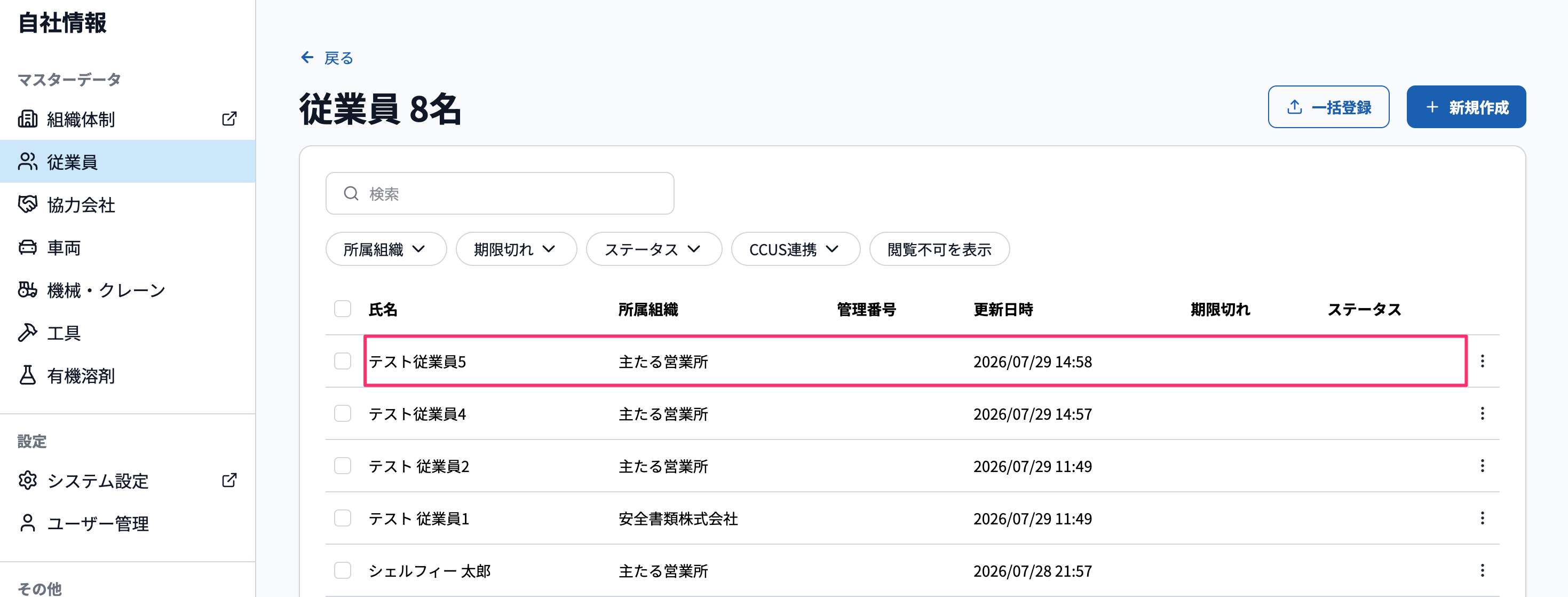Expand the 期限切れ filter dropdown
Screen dimensions: 1568x597
[516, 249]
